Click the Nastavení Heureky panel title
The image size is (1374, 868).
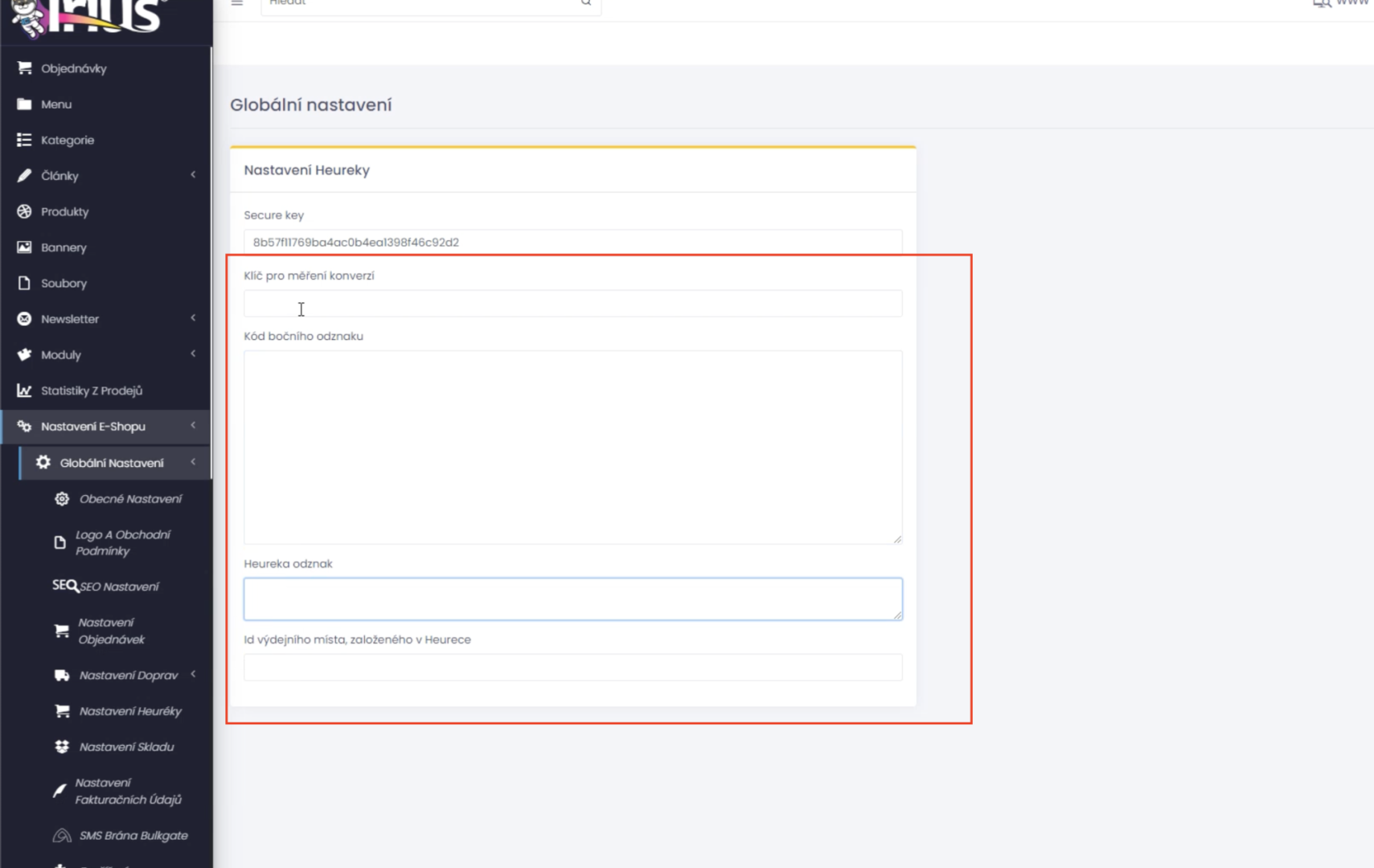[307, 170]
